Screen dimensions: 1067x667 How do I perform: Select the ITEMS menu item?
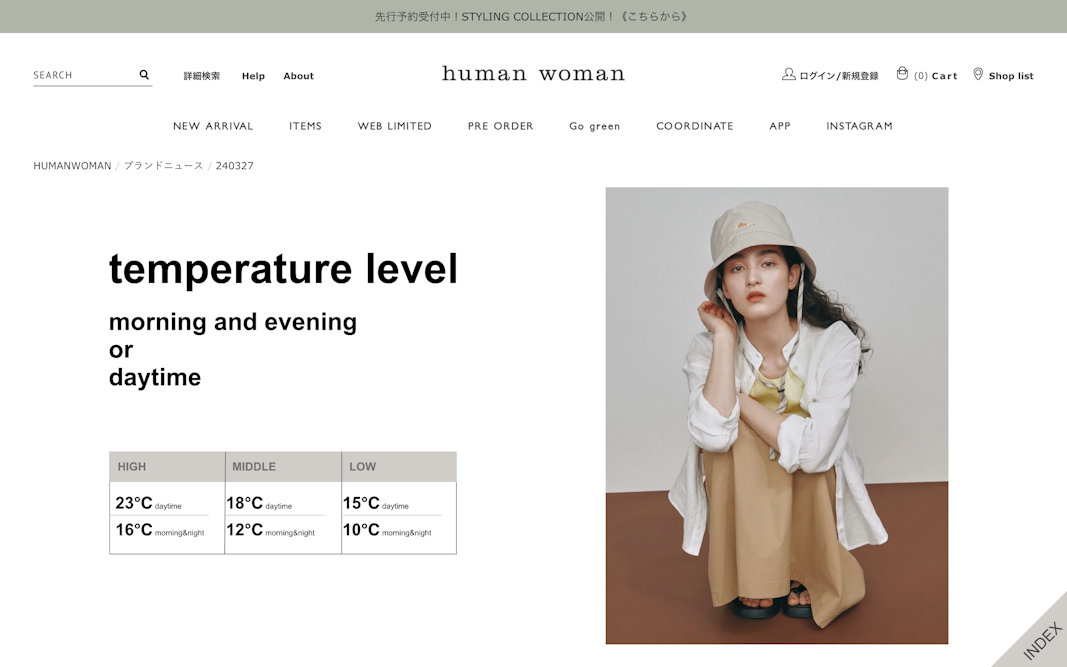coord(305,126)
